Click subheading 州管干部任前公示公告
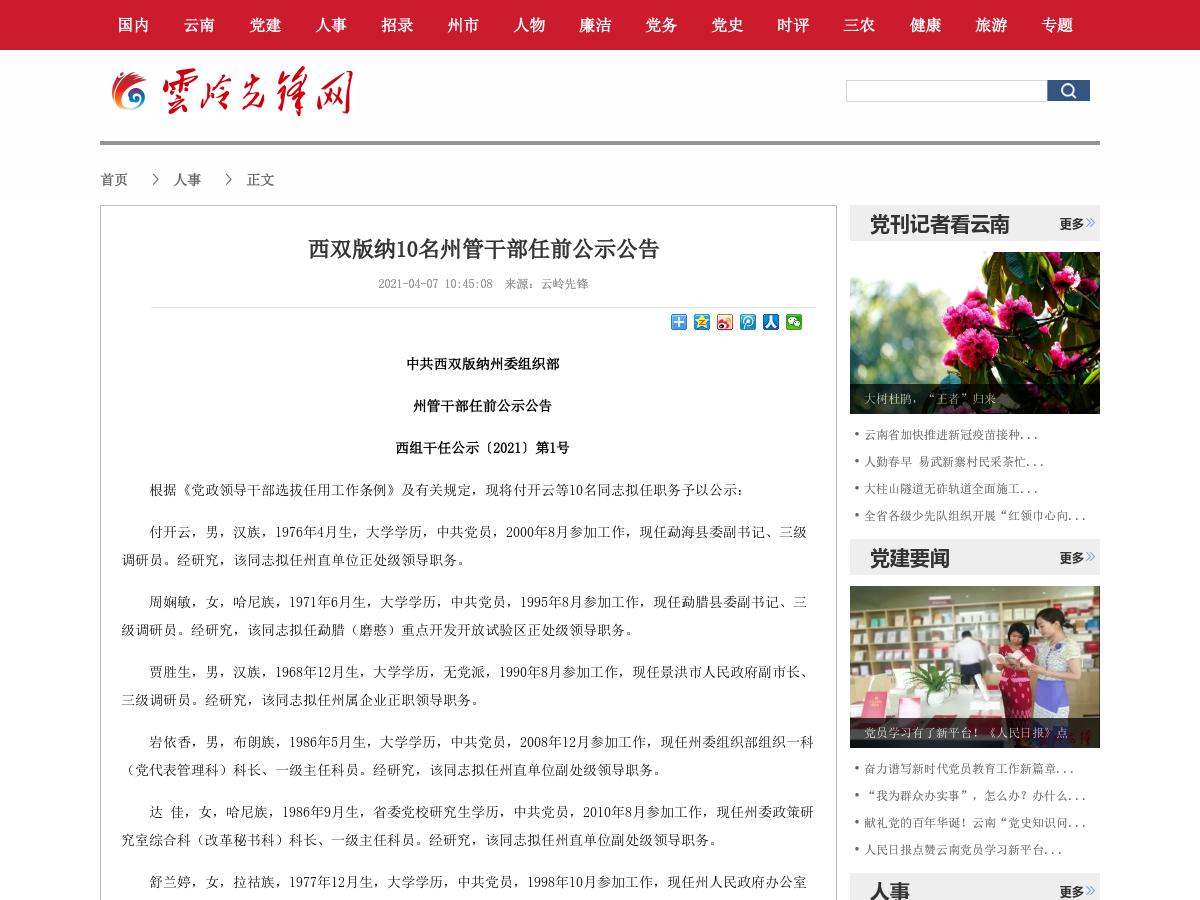The height and width of the screenshot is (900, 1200). tap(483, 406)
